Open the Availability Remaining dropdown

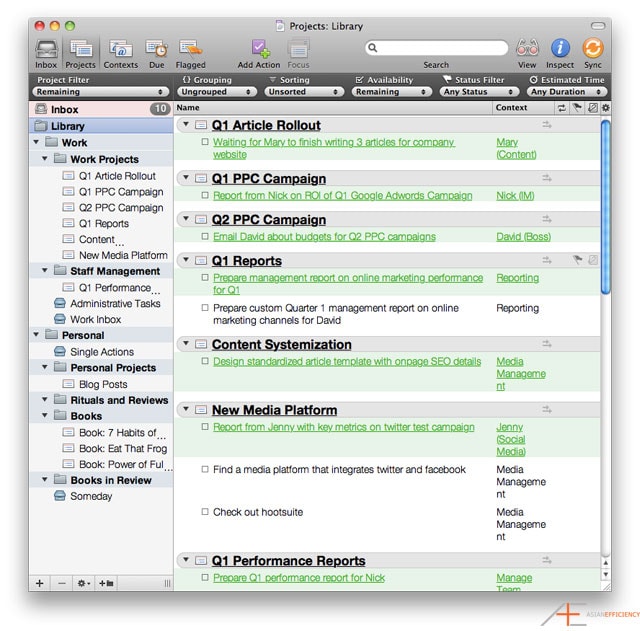point(391,92)
